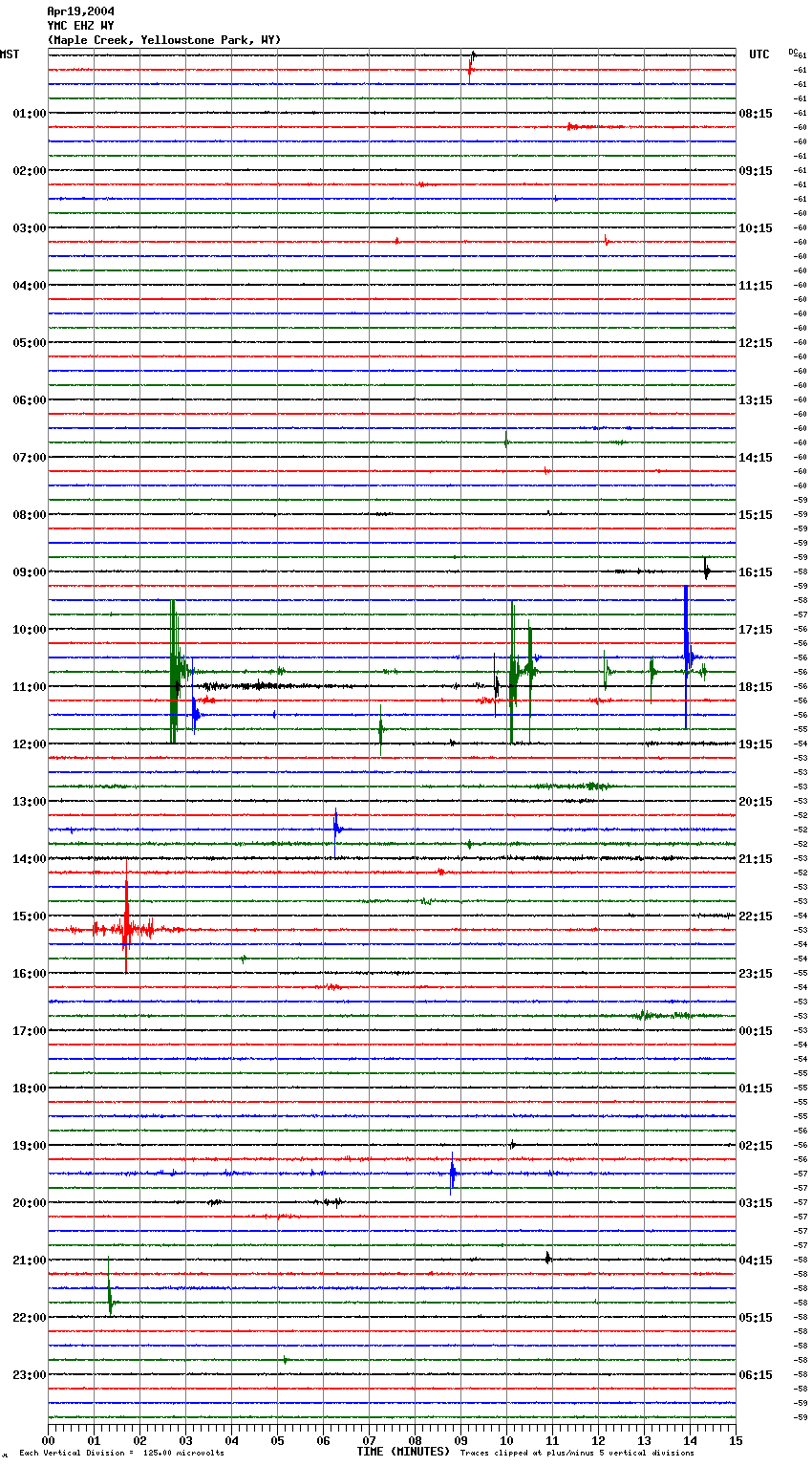812x1466 pixels.
Task: Click the UTC time label '09:15'
Action: coord(756,171)
